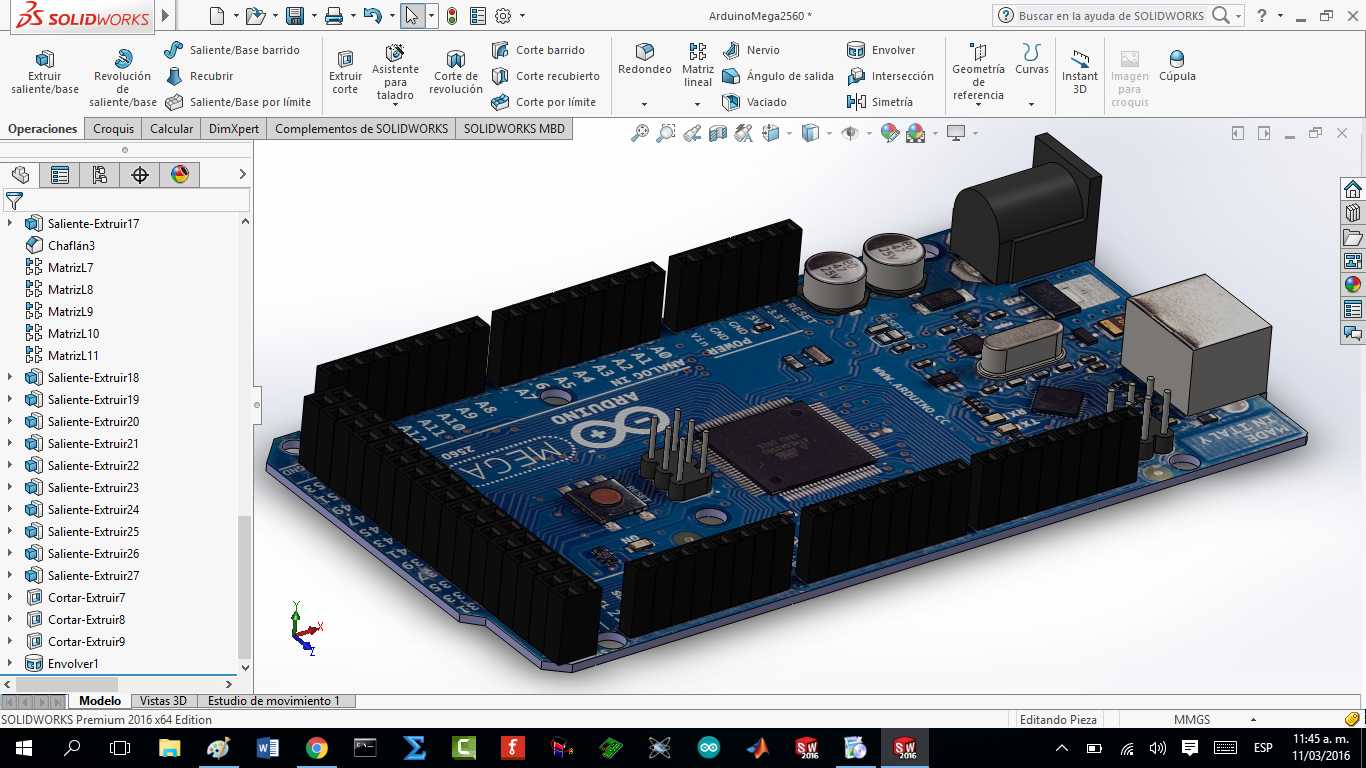Screen dimensions: 1366x768
Task: Switch to the Calcular tab
Action: click(x=172, y=129)
